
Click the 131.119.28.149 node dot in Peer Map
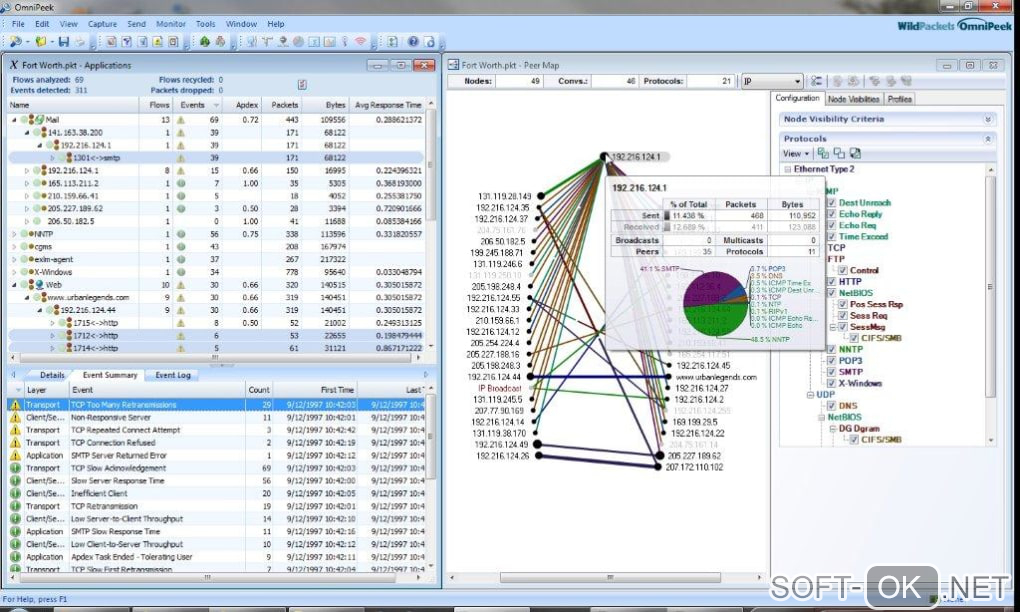point(541,196)
